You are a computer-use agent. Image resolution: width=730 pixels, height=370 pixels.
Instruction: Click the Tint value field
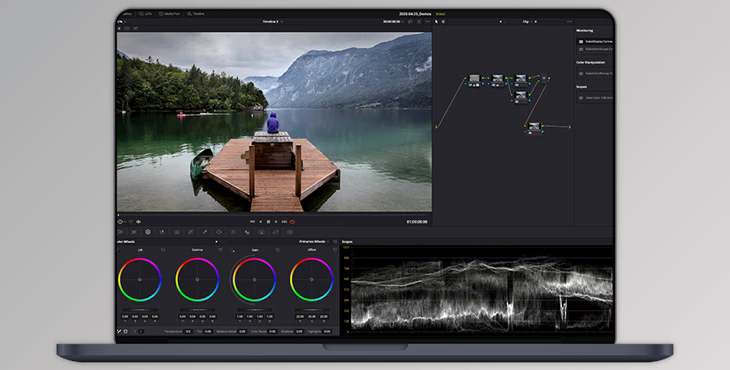[x=208, y=331]
